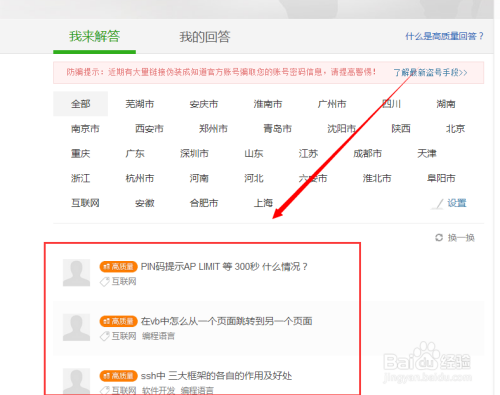
Task: Choose the 重庆 filter
Action: click(81, 154)
